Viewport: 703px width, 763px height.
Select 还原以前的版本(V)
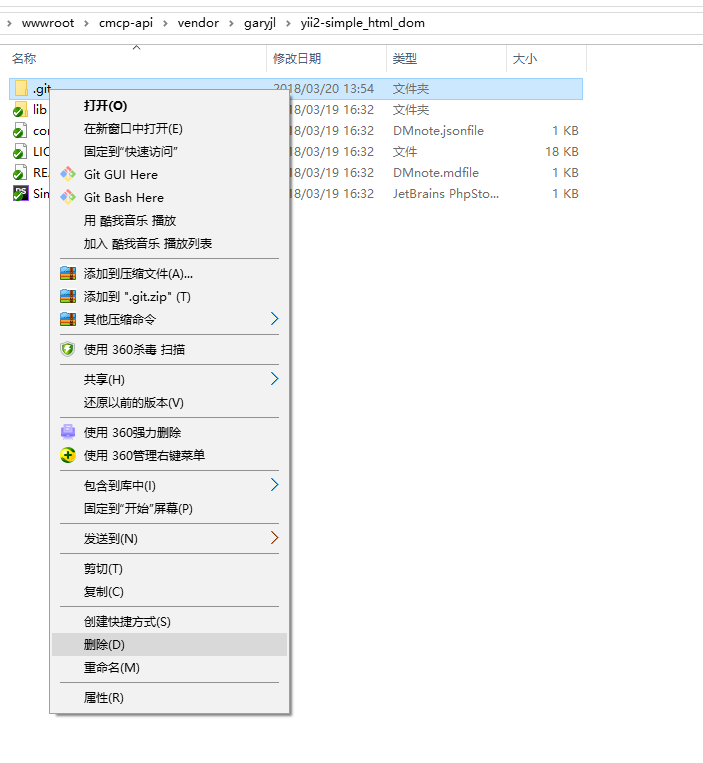pyautogui.click(x=169, y=402)
